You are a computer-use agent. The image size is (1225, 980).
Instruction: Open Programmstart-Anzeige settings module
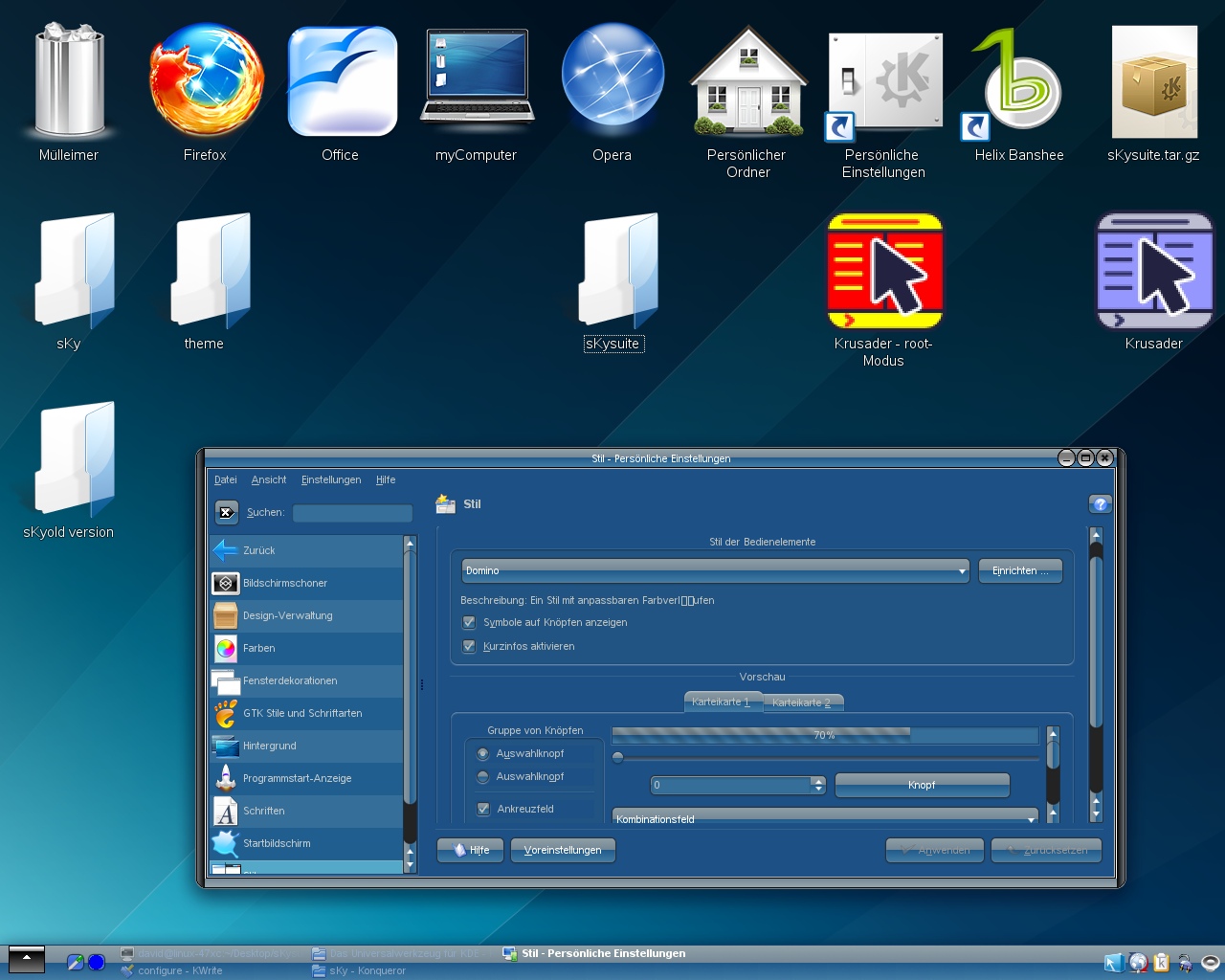[307, 778]
